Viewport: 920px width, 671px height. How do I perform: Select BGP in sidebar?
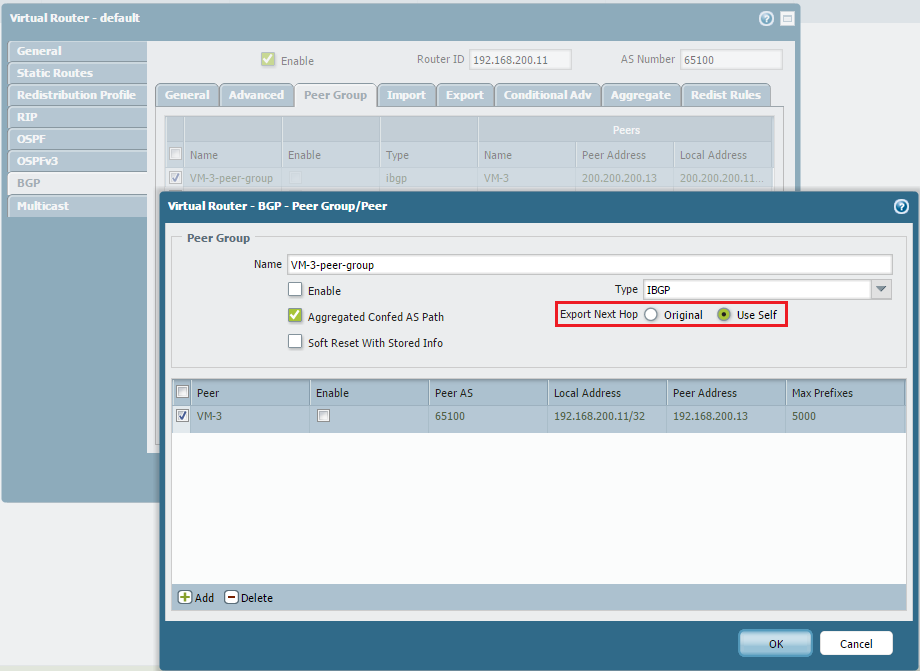pyautogui.click(x=77, y=183)
